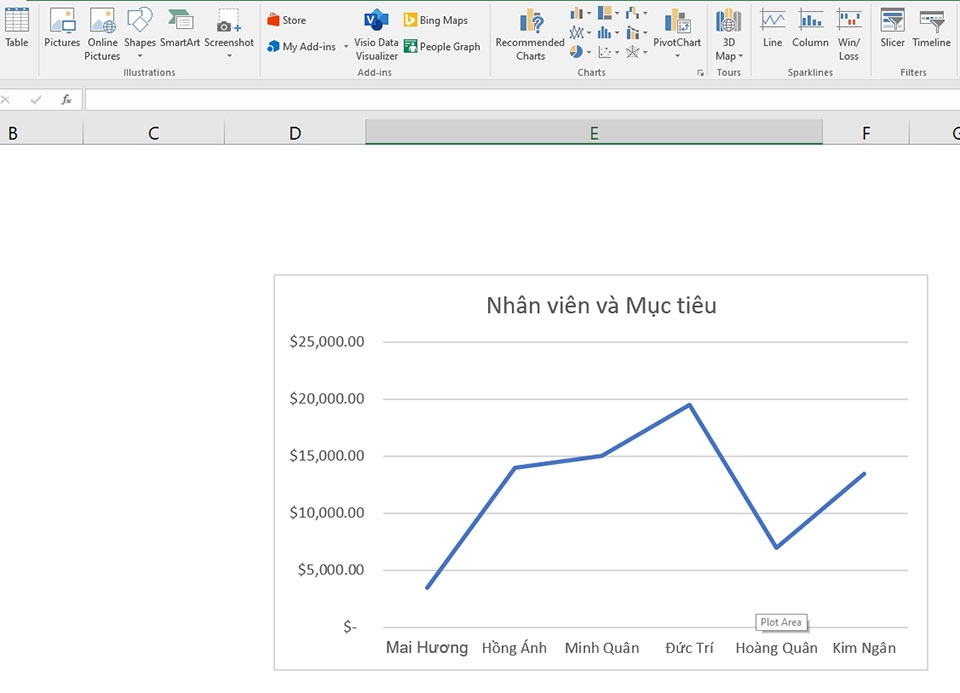Insert a pie or doughnut chart
This screenshot has width=960, height=693.
pyautogui.click(x=580, y=52)
